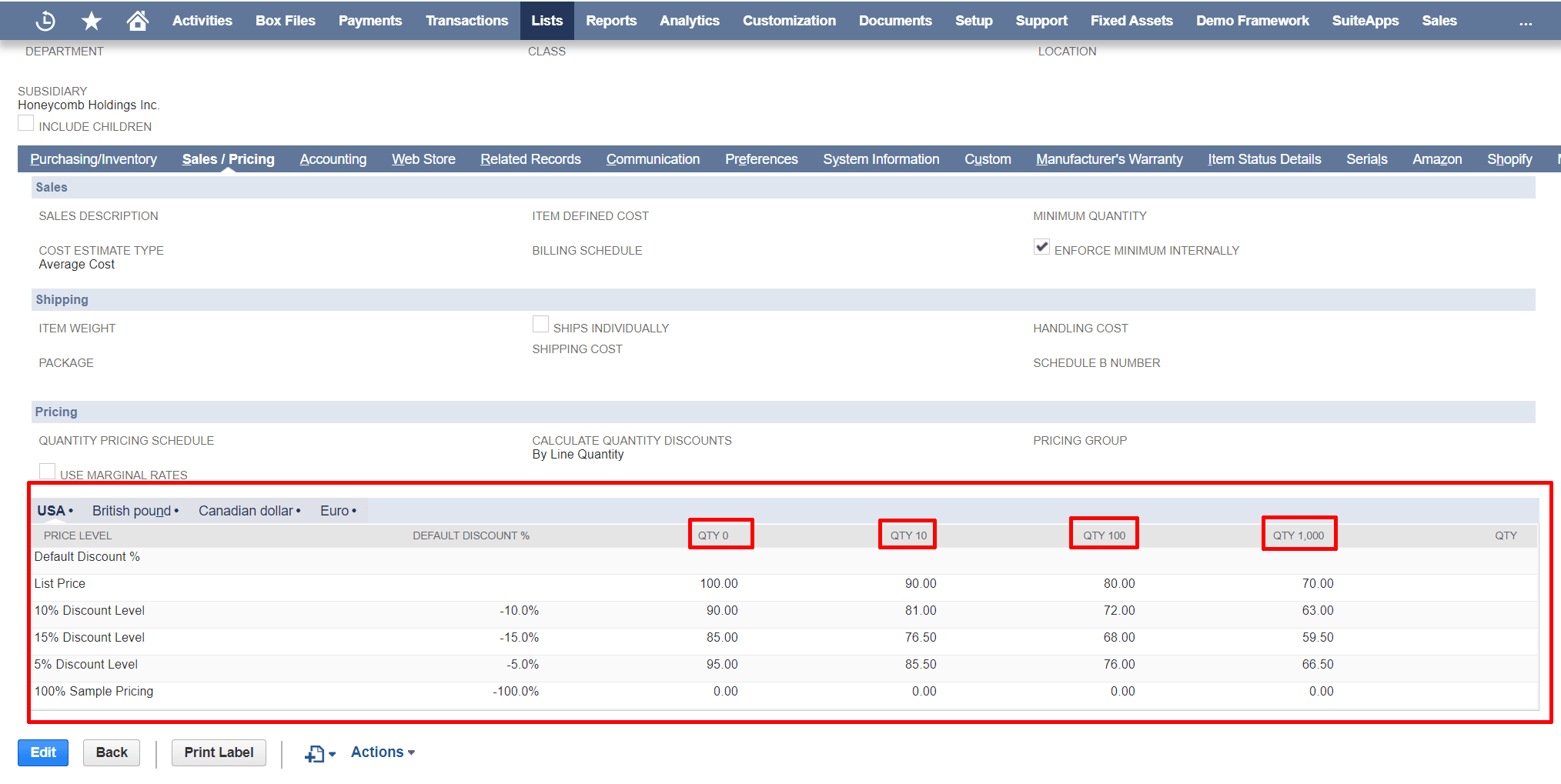Screen dimensions: 1561x784
Task: Open the Sales menu in navigation bar
Action: point(1439,21)
